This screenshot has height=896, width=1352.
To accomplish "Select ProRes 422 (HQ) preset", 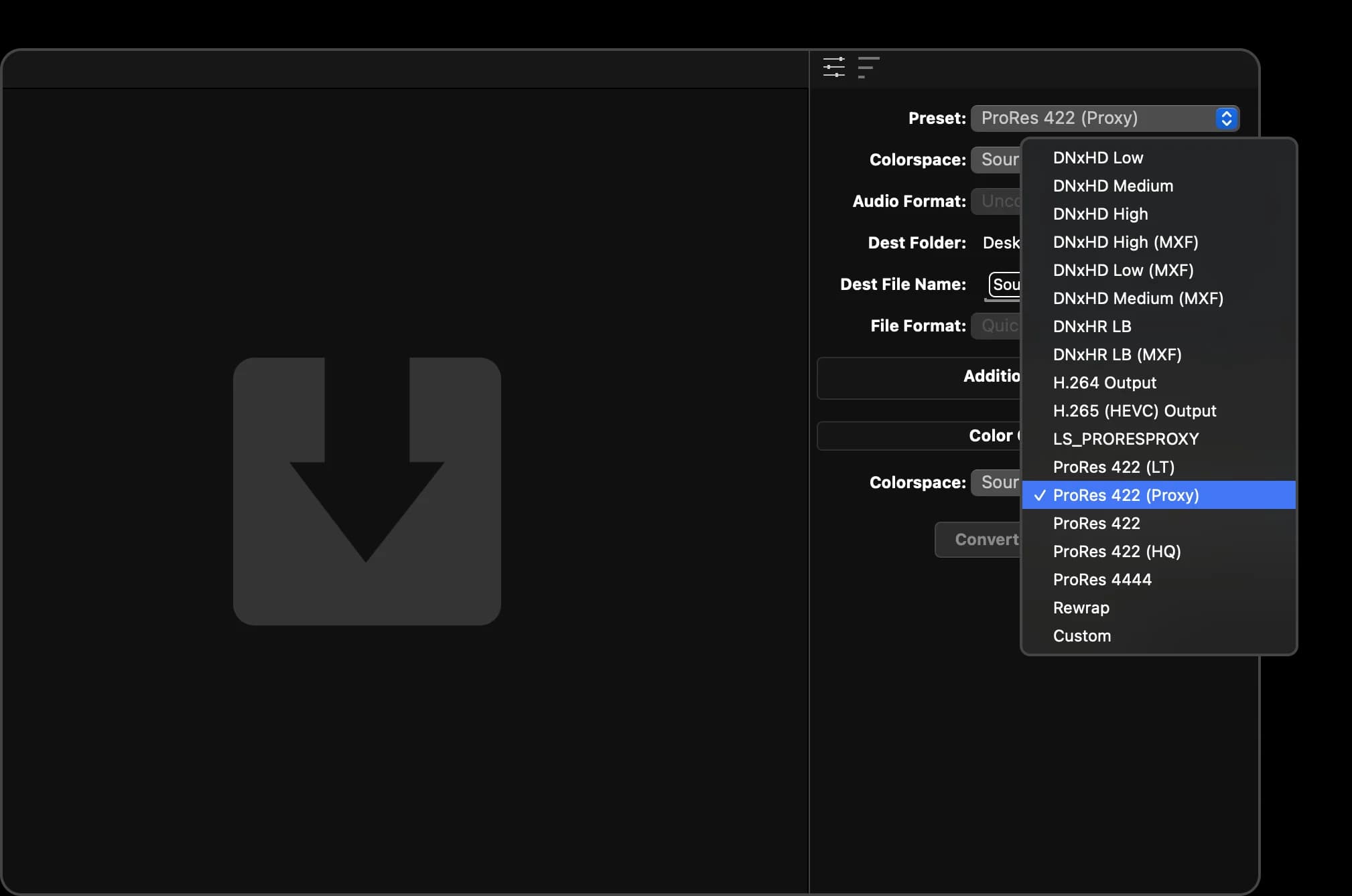I will pos(1158,551).
